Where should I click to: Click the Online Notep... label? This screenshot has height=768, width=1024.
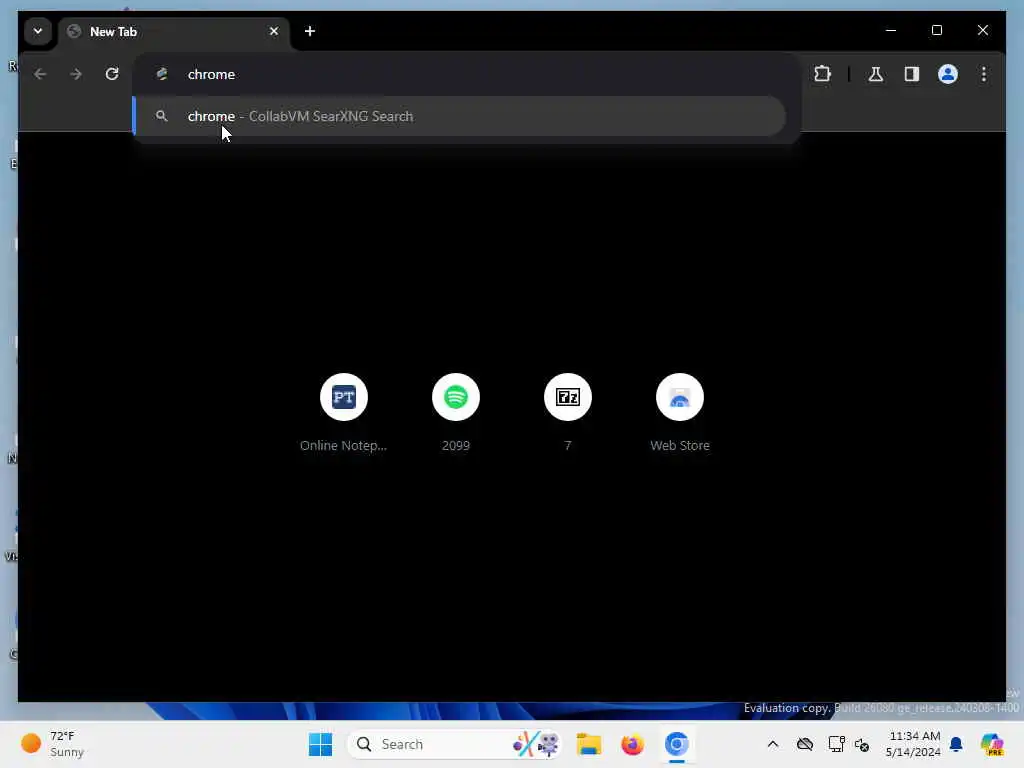344,445
